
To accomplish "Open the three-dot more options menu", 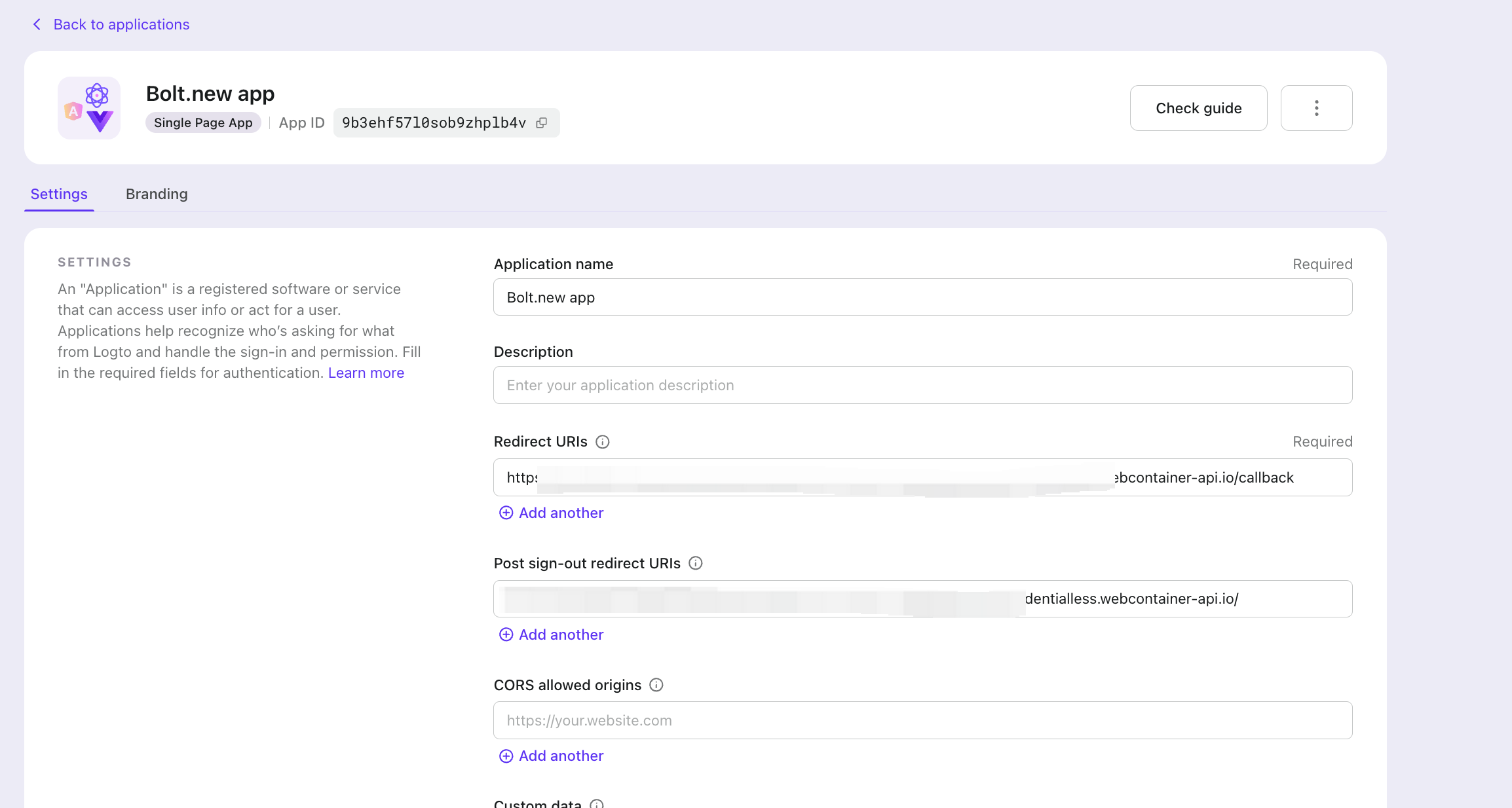I will pyautogui.click(x=1316, y=108).
